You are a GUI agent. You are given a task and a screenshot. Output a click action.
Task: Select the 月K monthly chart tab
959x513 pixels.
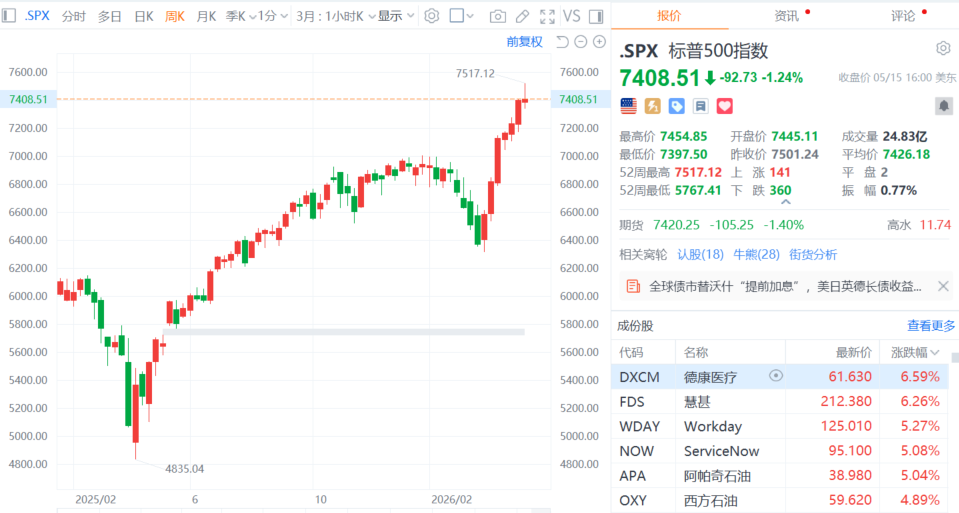206,17
